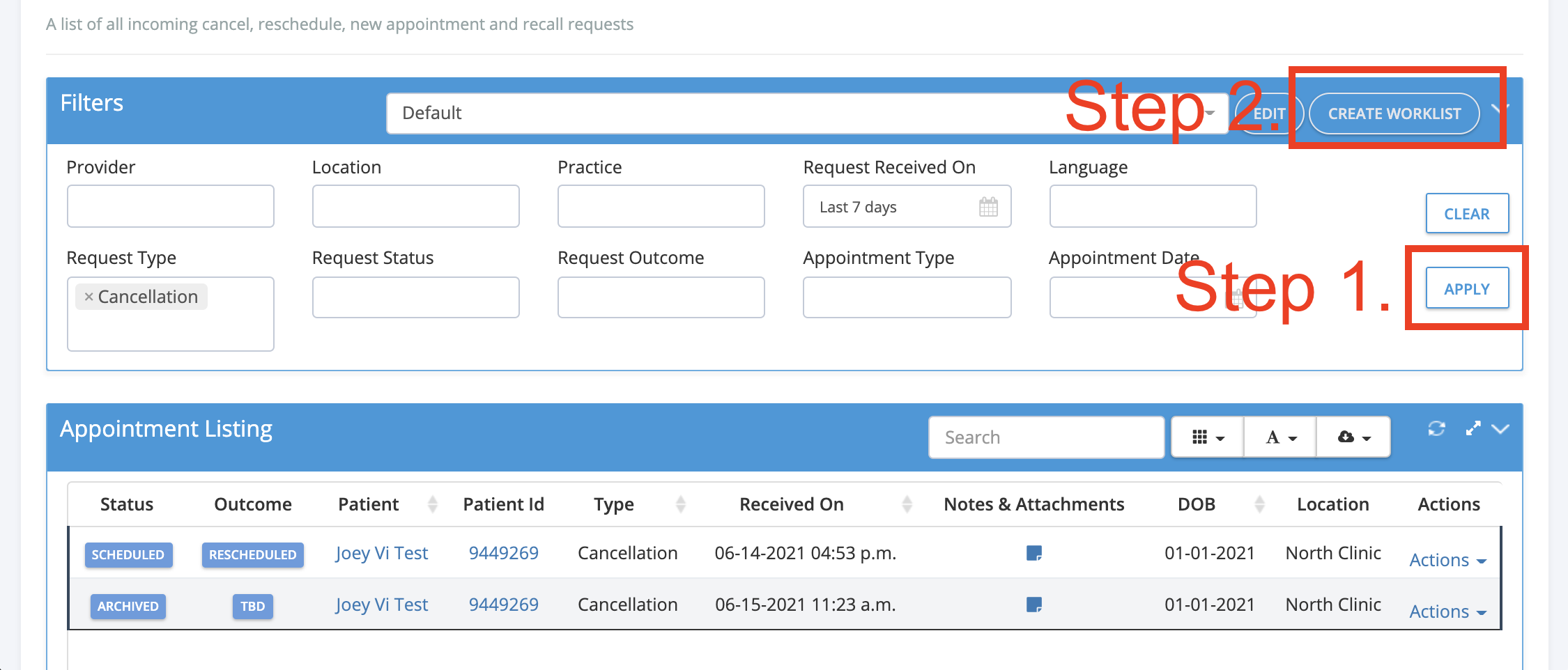The height and width of the screenshot is (670, 1568).
Task: Collapse the Filters panel chevron
Action: [x=1500, y=108]
